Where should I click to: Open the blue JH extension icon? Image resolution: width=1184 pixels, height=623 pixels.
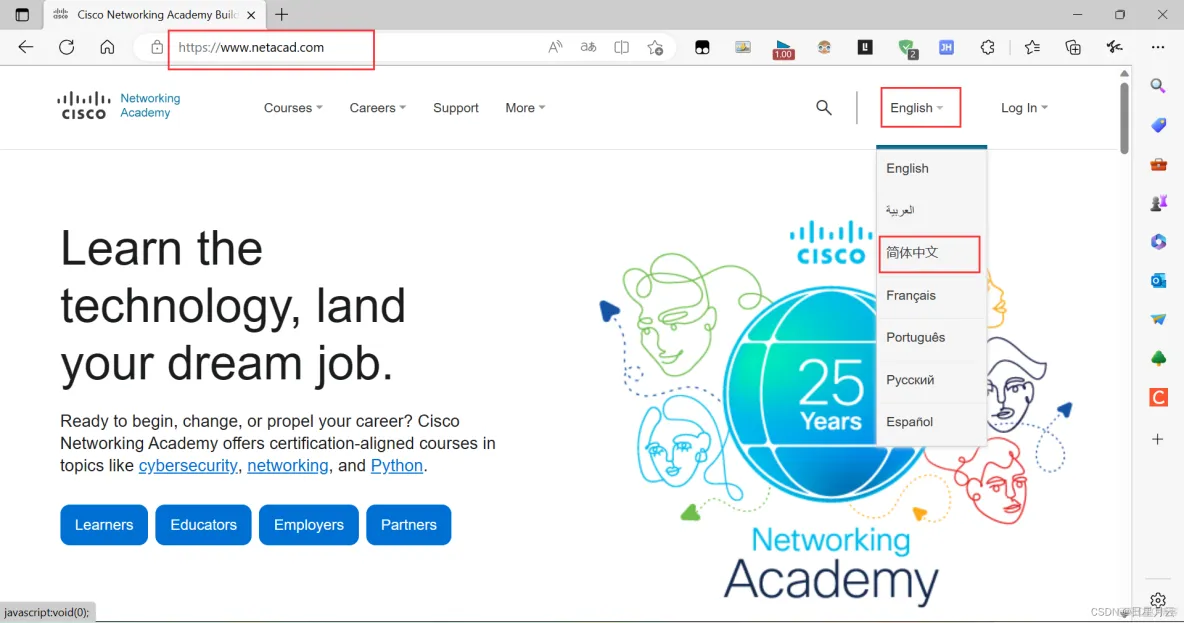pos(946,47)
